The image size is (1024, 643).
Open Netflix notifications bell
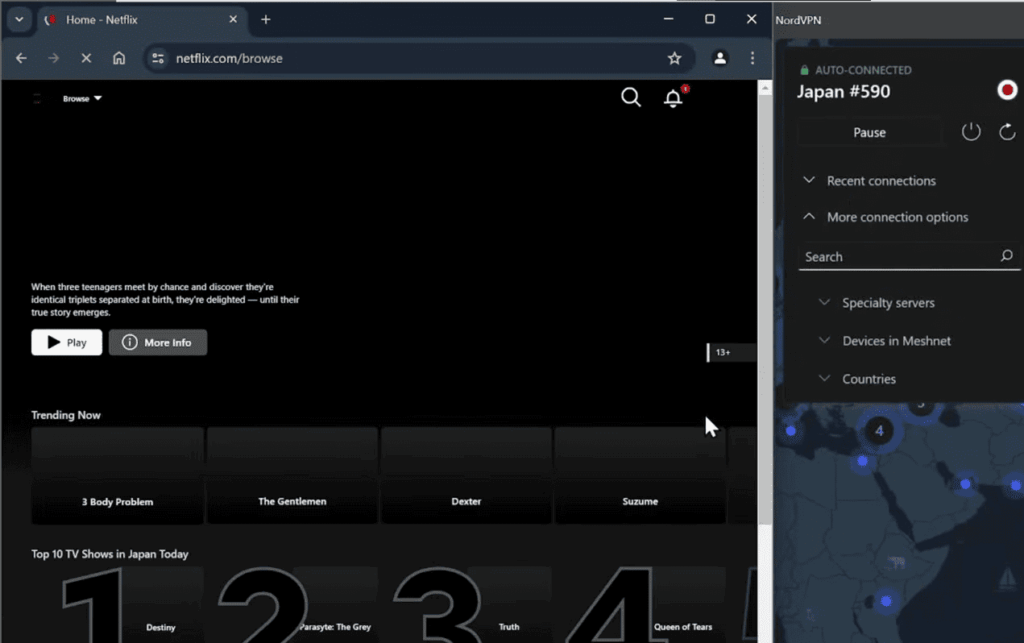point(673,97)
